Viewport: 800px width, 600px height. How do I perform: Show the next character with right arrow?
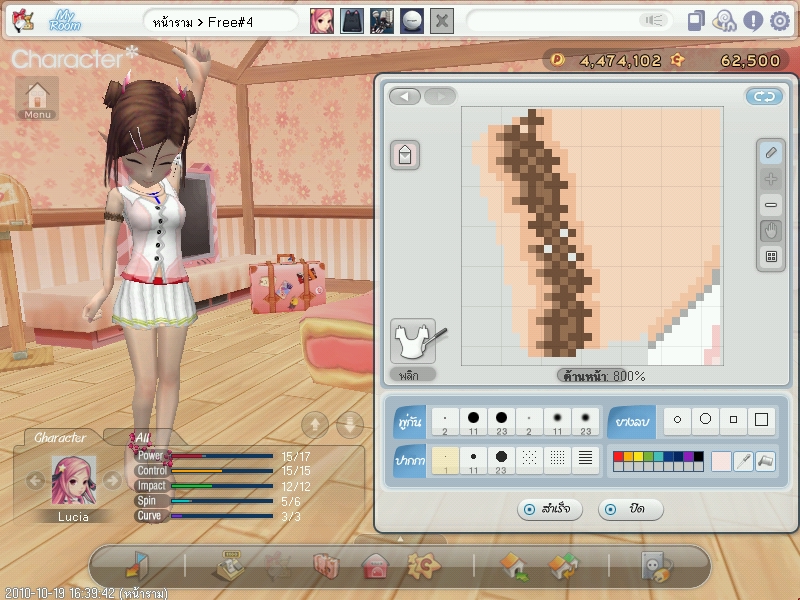(x=112, y=480)
